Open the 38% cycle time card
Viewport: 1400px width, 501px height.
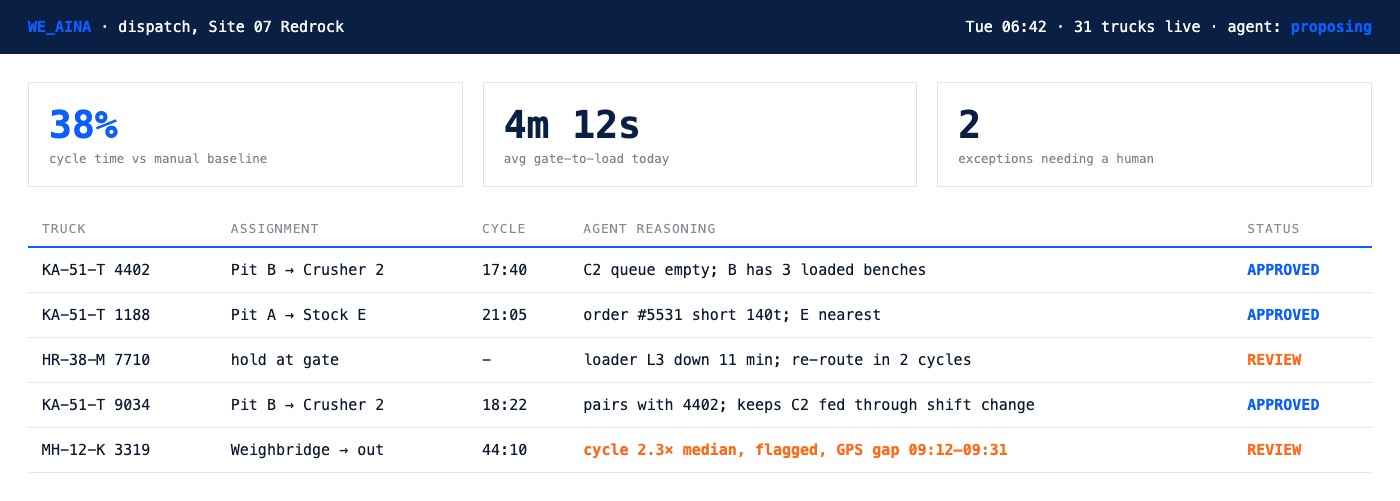click(245, 134)
